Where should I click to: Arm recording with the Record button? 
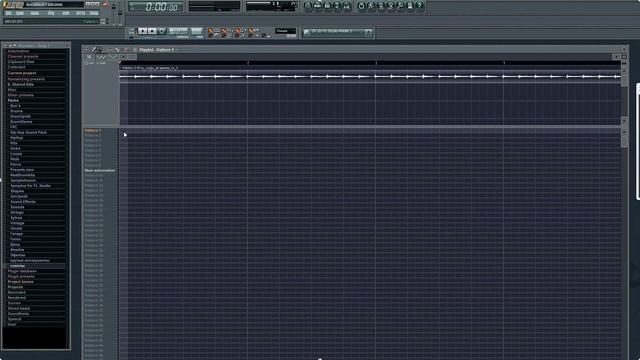click(162, 31)
